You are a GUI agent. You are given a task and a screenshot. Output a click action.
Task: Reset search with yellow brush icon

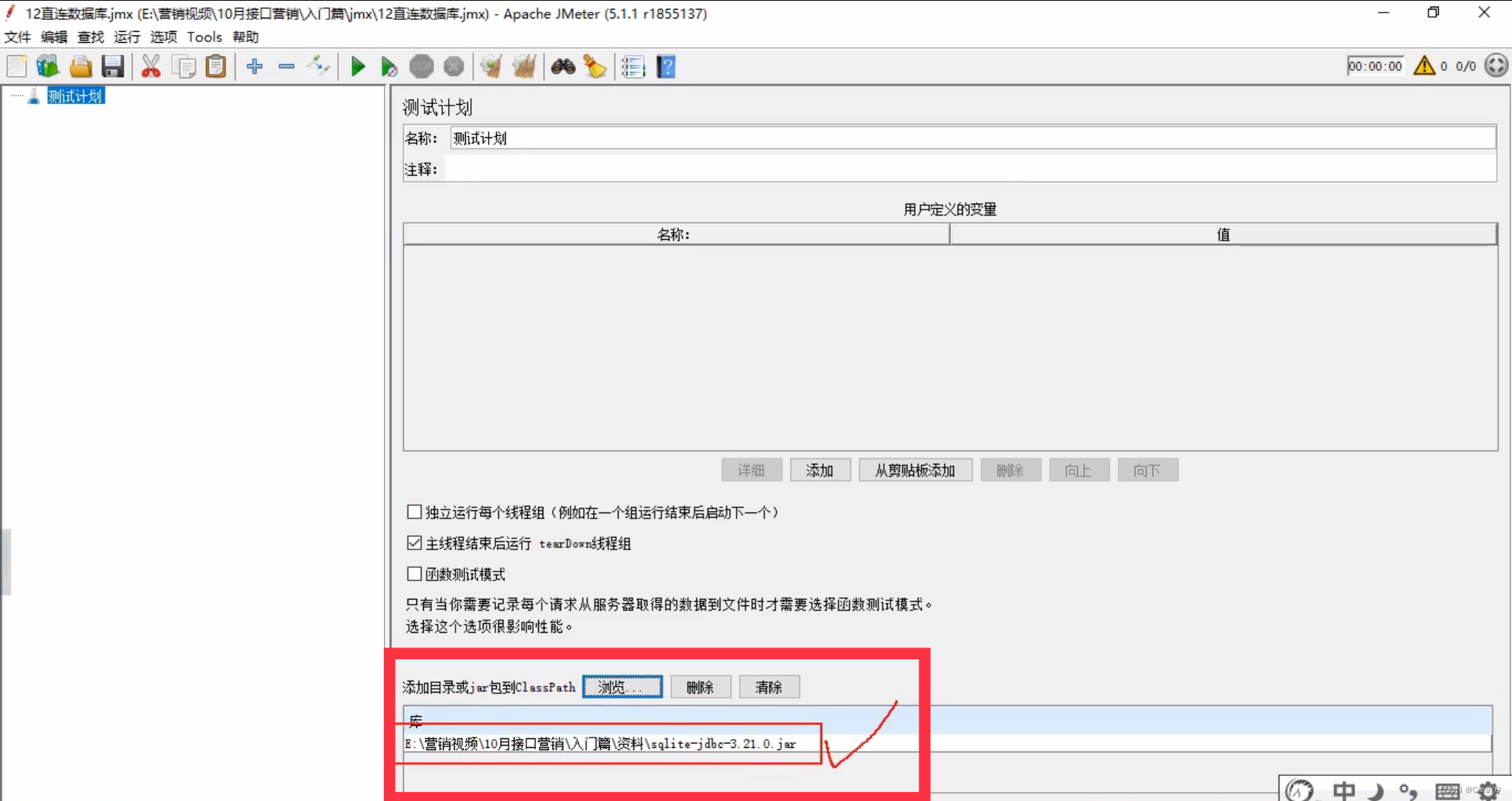[594, 66]
